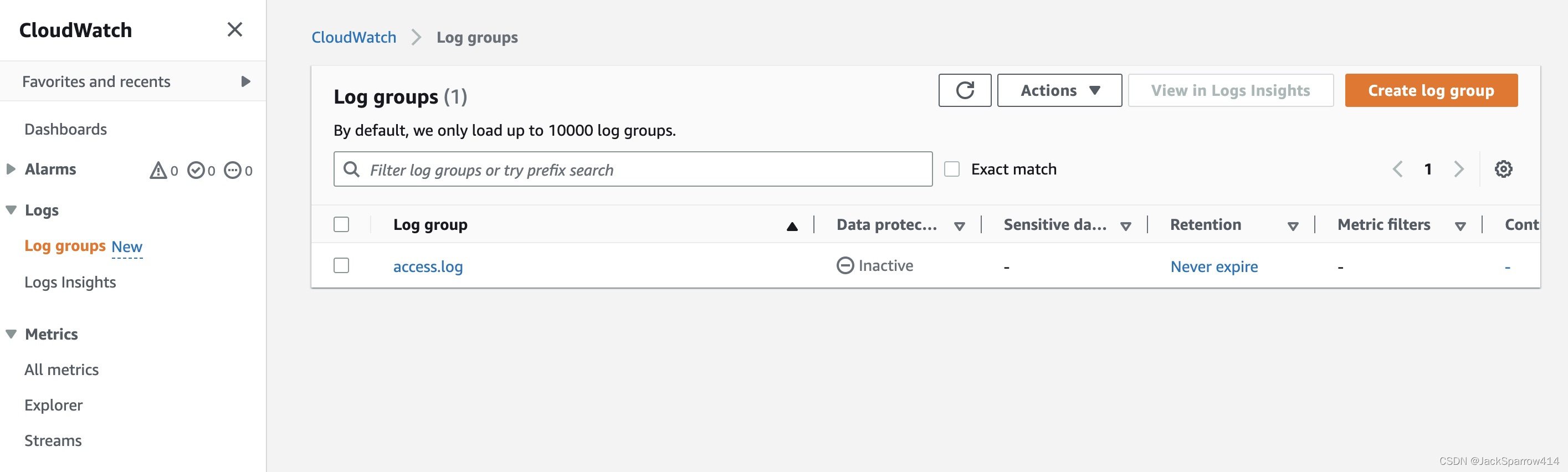1568x472 pixels.
Task: Open table preferences gear icon
Action: point(1503,169)
